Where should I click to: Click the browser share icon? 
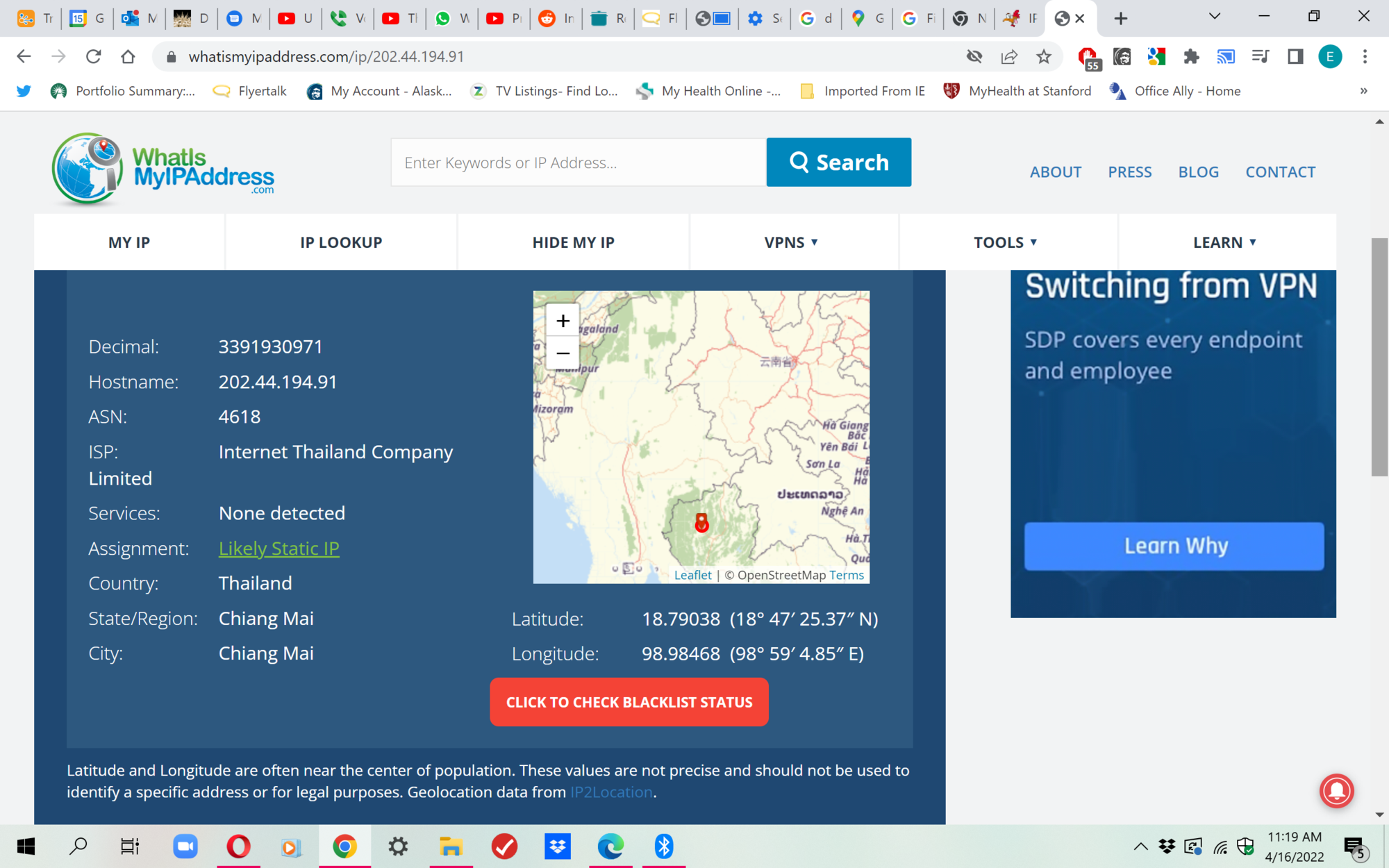point(1008,57)
